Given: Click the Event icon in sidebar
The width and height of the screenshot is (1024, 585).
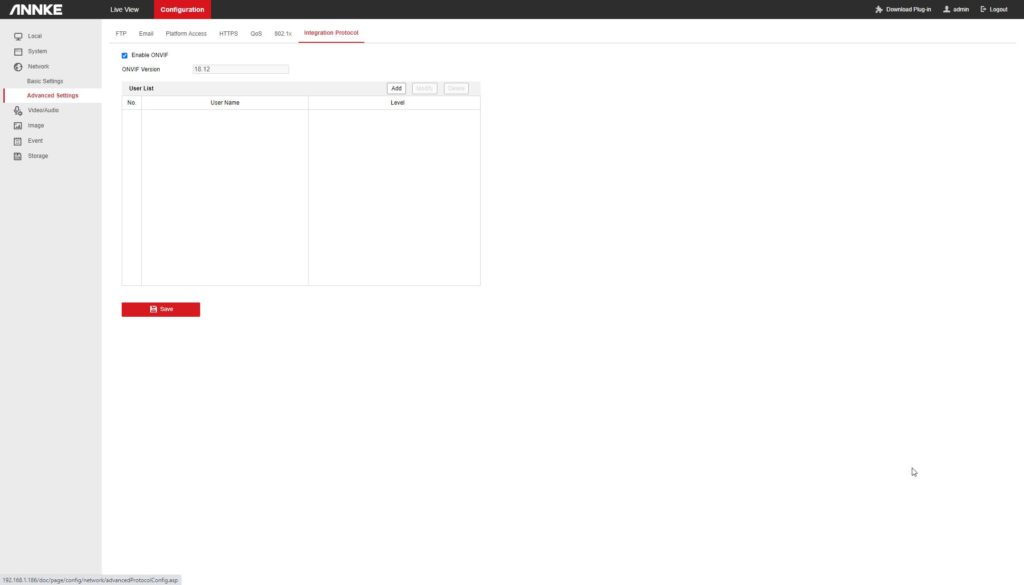Looking at the screenshot, I should [18, 141].
